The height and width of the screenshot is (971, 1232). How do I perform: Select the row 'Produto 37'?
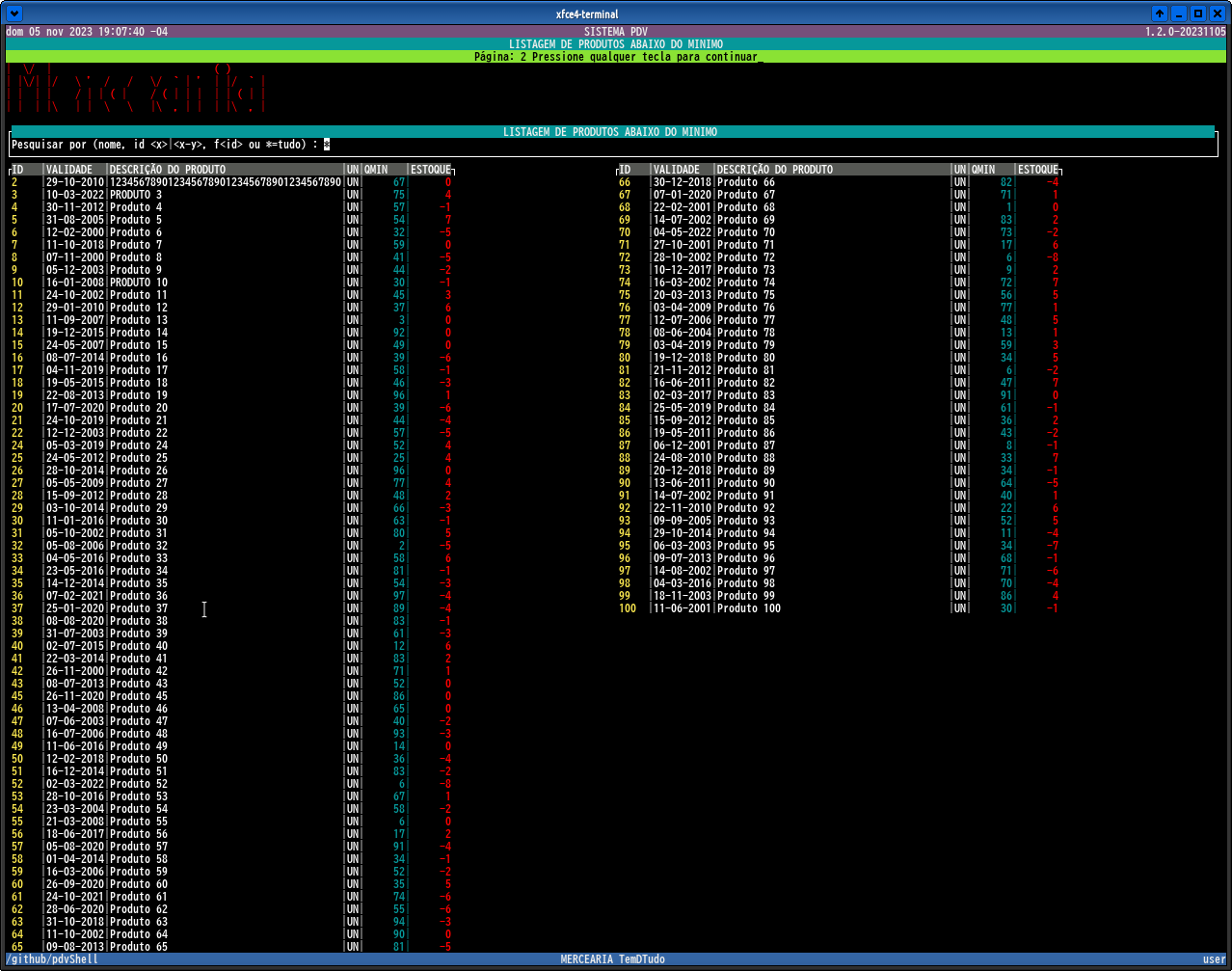coord(231,608)
